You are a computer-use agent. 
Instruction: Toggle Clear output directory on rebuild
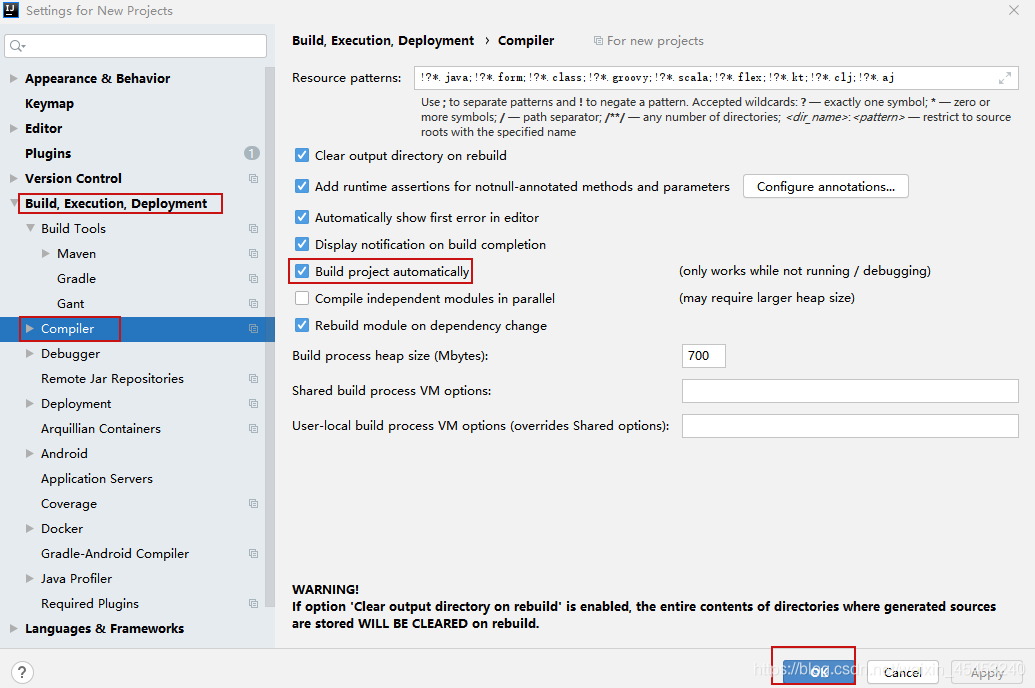tap(302, 155)
